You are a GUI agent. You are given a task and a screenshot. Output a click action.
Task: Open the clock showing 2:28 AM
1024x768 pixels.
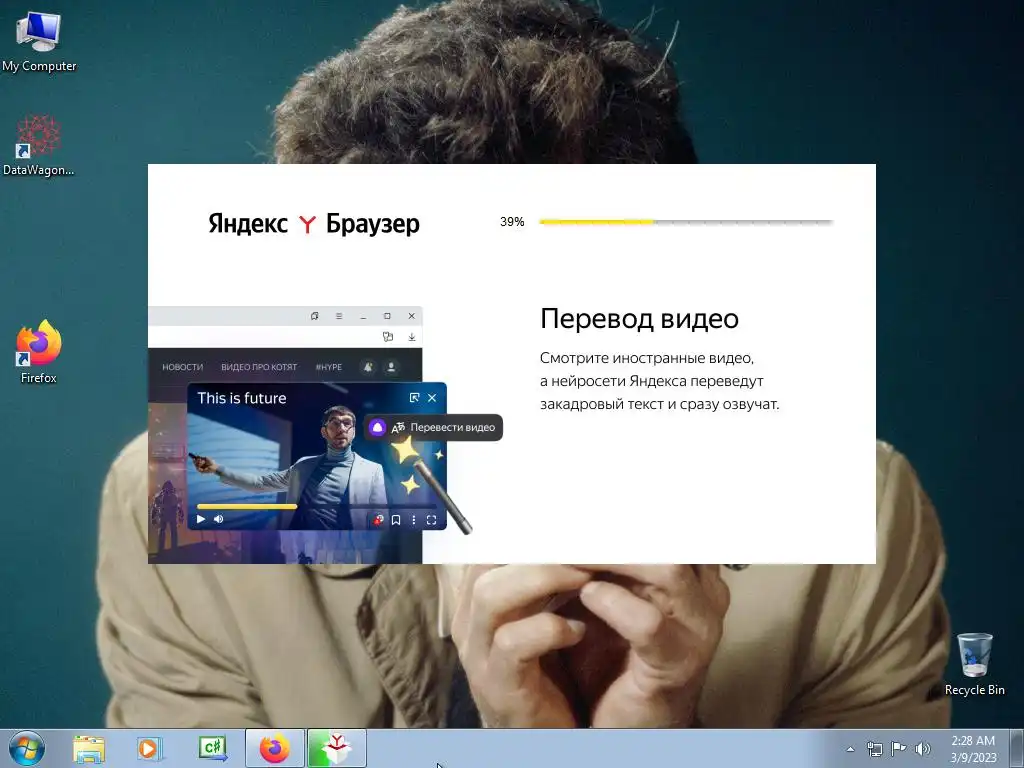click(x=973, y=748)
